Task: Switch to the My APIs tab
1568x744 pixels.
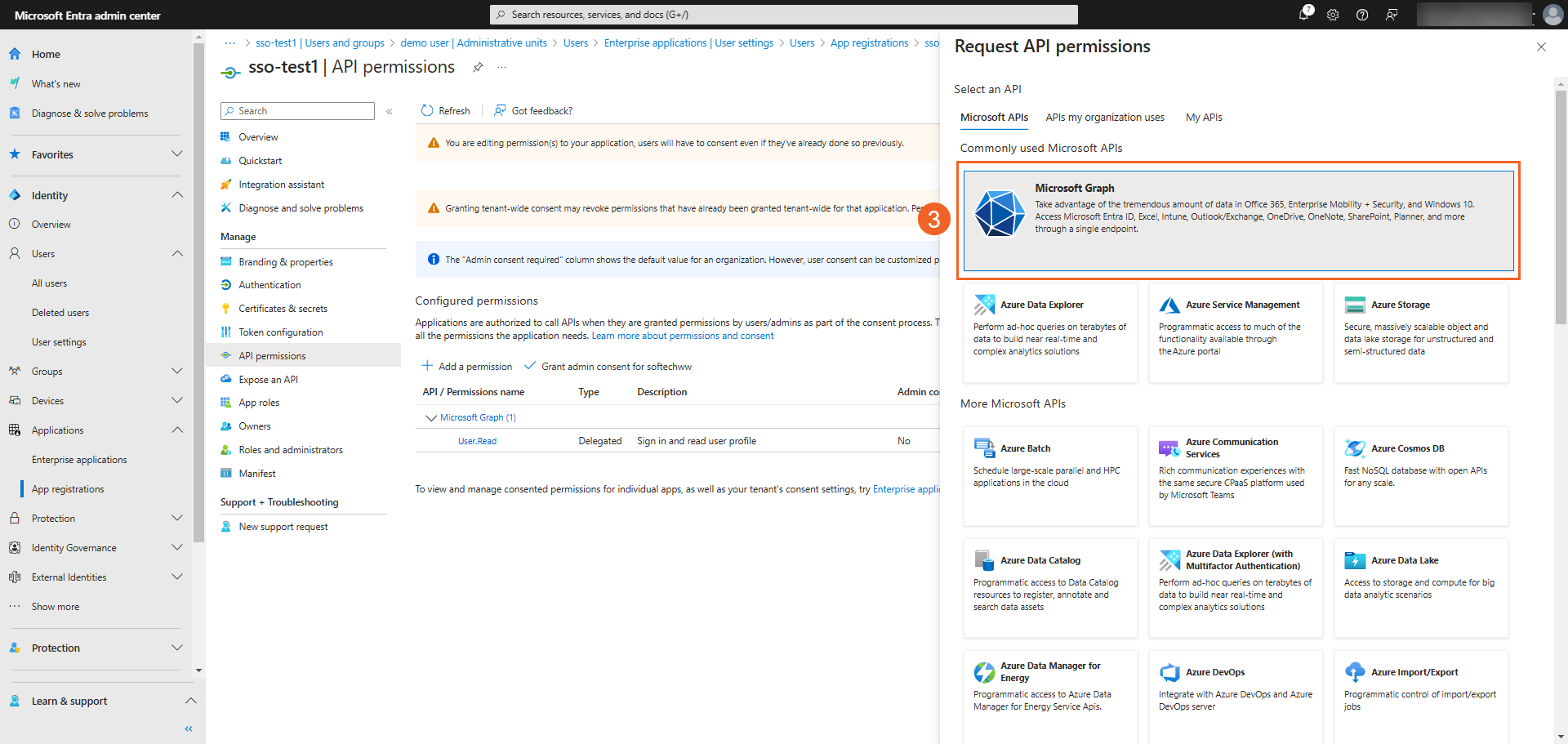Action: 1203,118
